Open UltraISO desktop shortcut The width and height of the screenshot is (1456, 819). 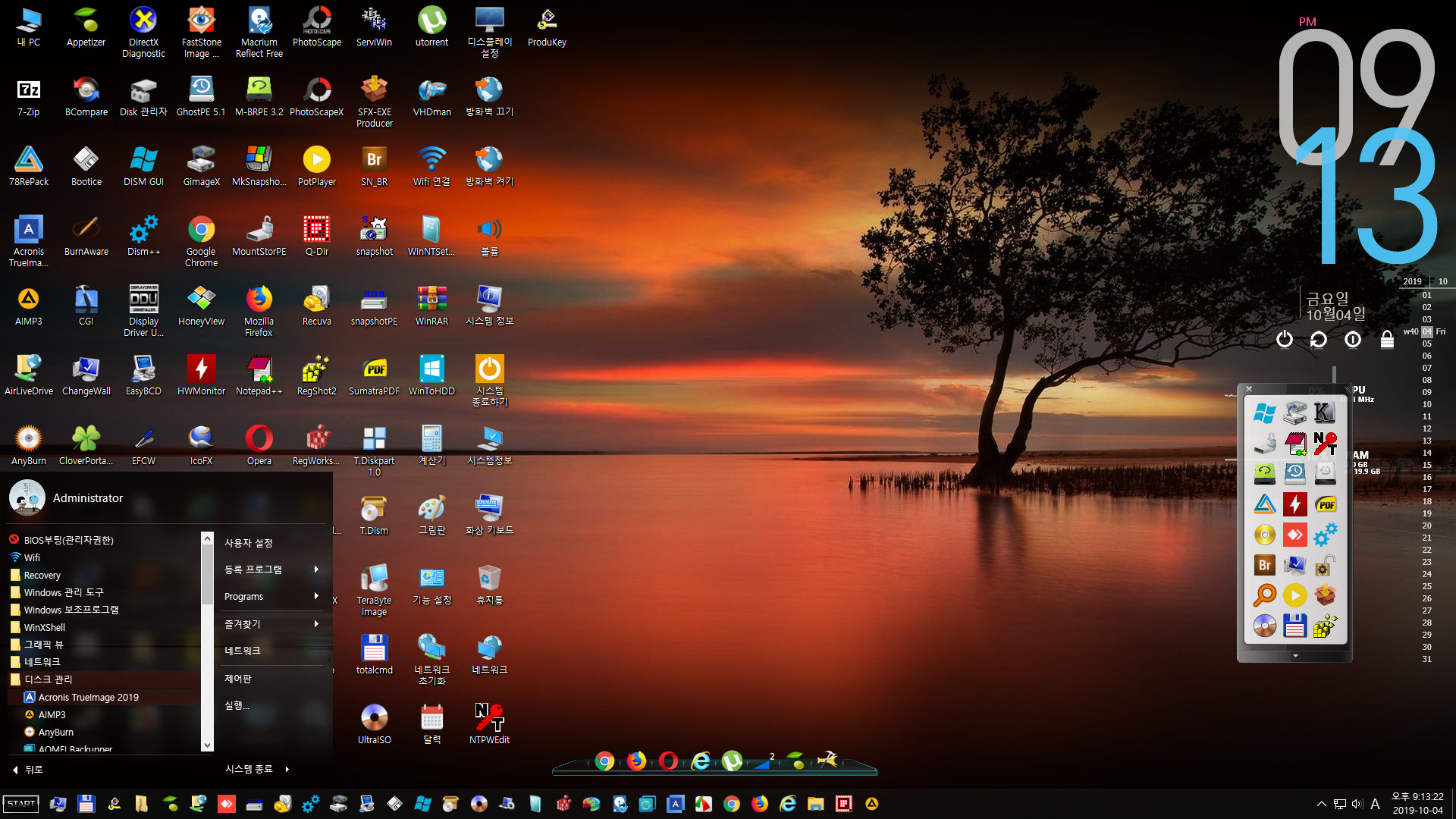click(374, 725)
